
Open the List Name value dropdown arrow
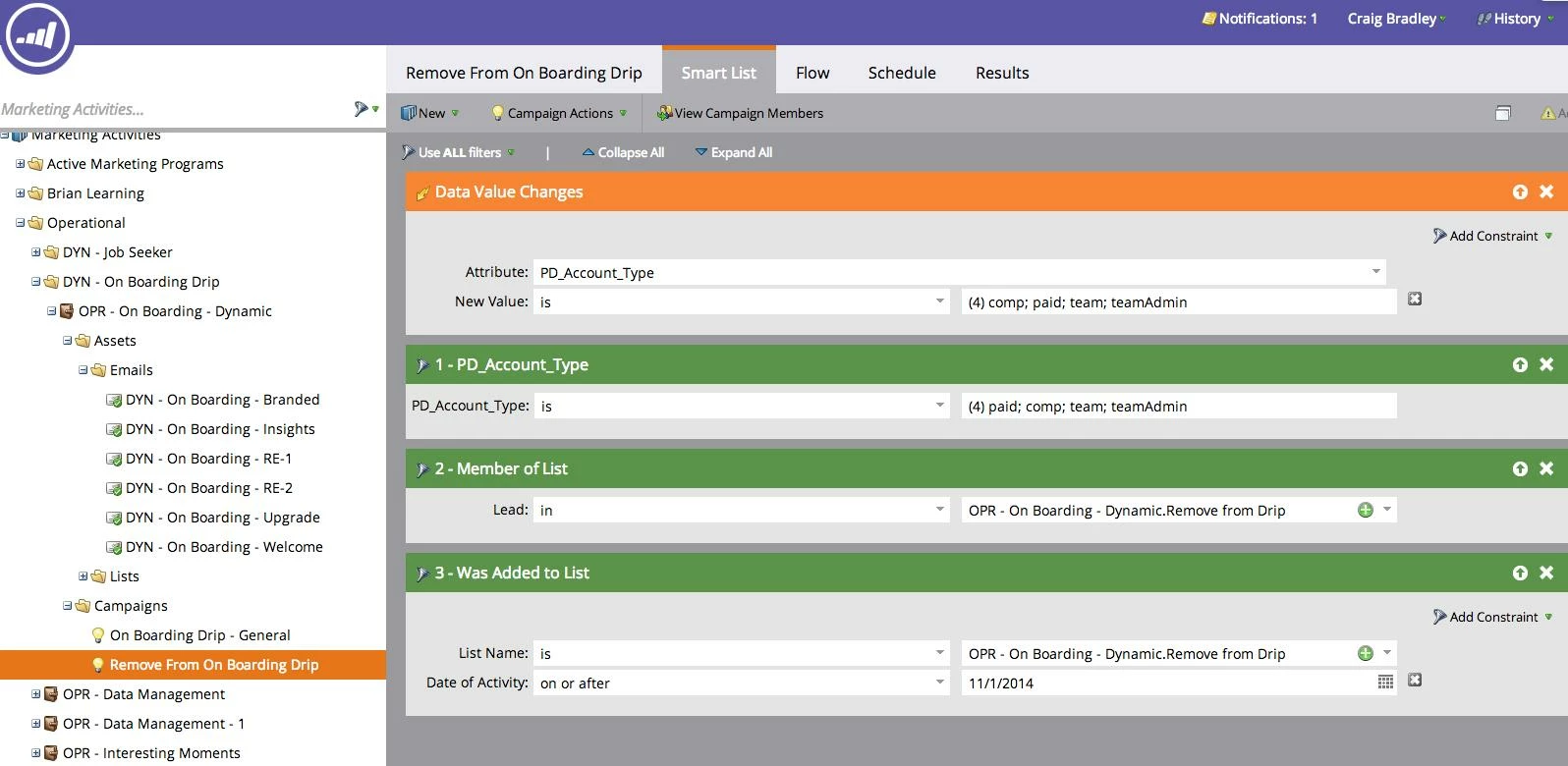(x=1387, y=653)
